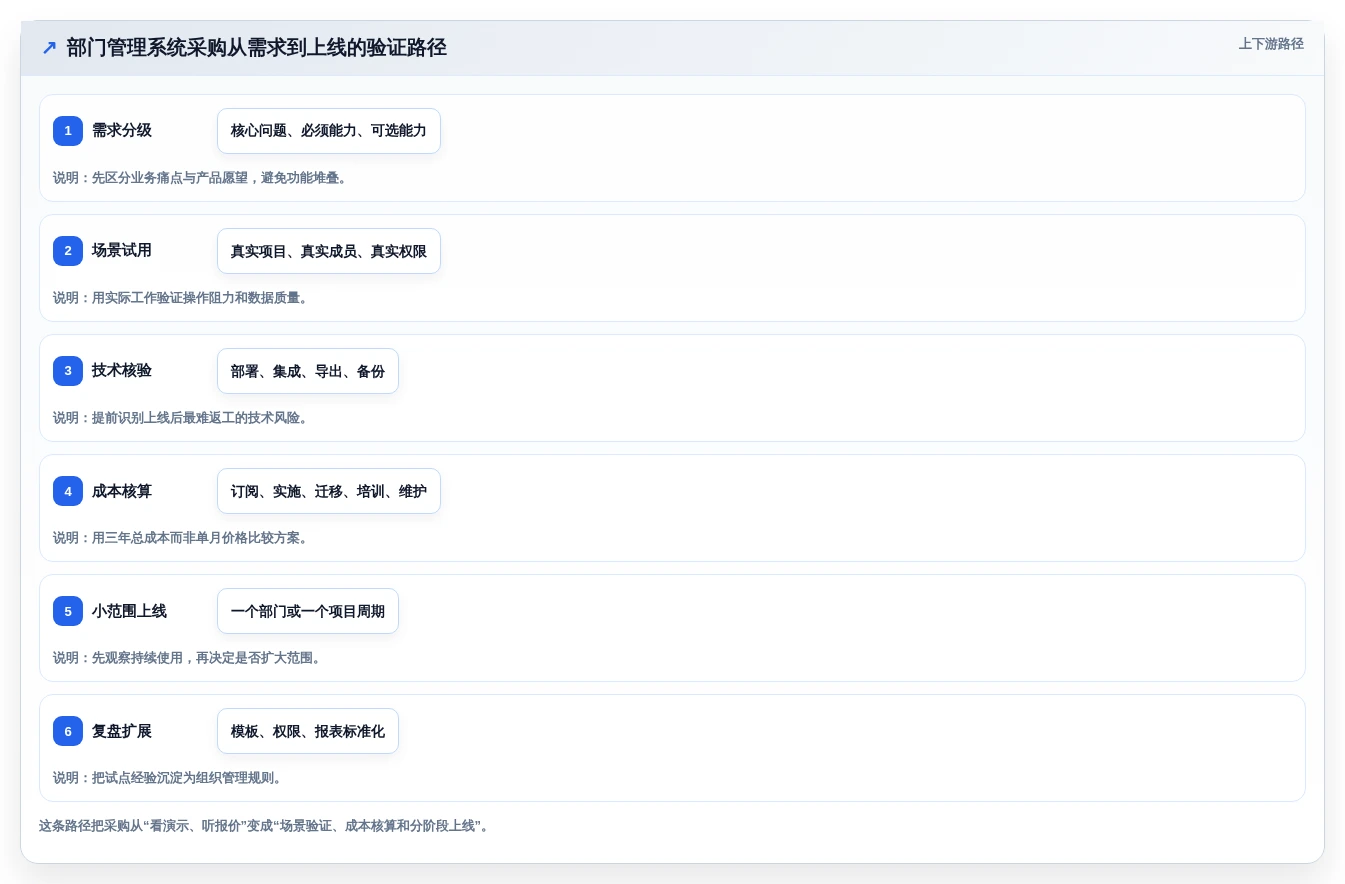Click the 一个部门或一个项目周期 chip
The width and height of the screenshot is (1345, 884).
[x=308, y=611]
